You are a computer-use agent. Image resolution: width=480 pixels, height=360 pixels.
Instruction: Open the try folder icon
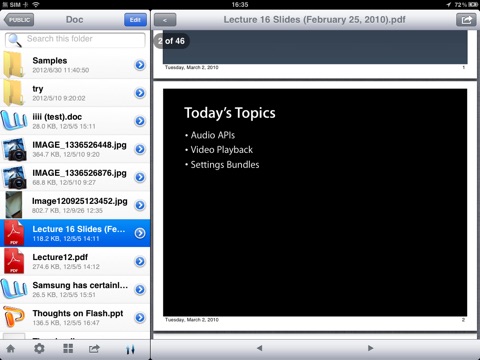point(14,93)
